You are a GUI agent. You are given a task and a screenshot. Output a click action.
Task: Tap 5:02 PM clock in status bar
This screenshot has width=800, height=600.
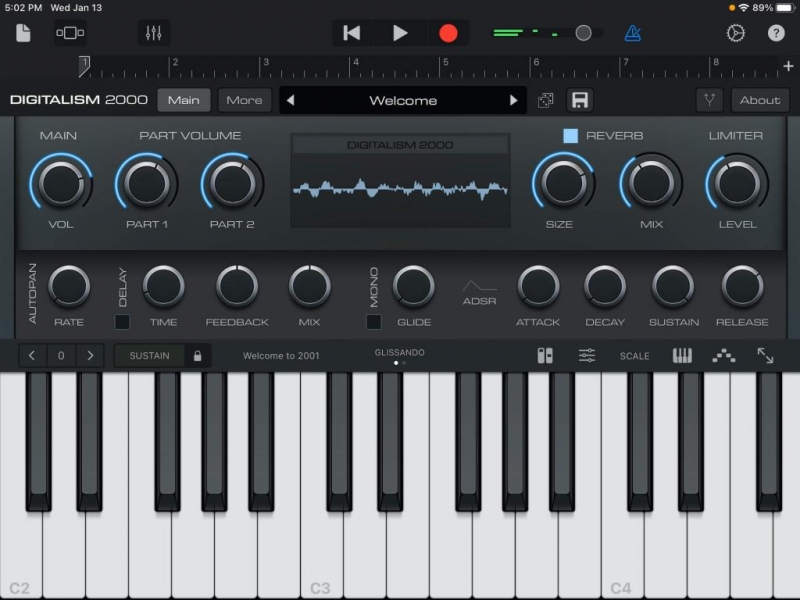[x=23, y=8]
